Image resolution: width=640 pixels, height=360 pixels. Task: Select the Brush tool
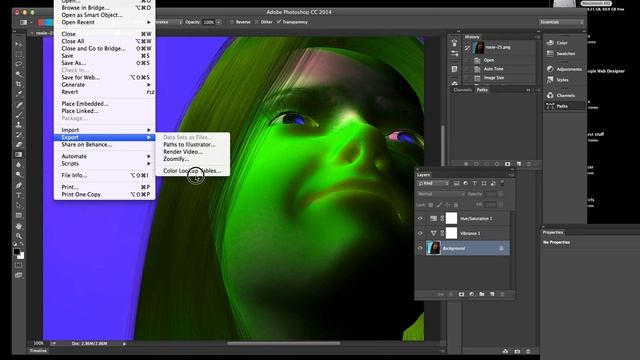click(x=19, y=115)
